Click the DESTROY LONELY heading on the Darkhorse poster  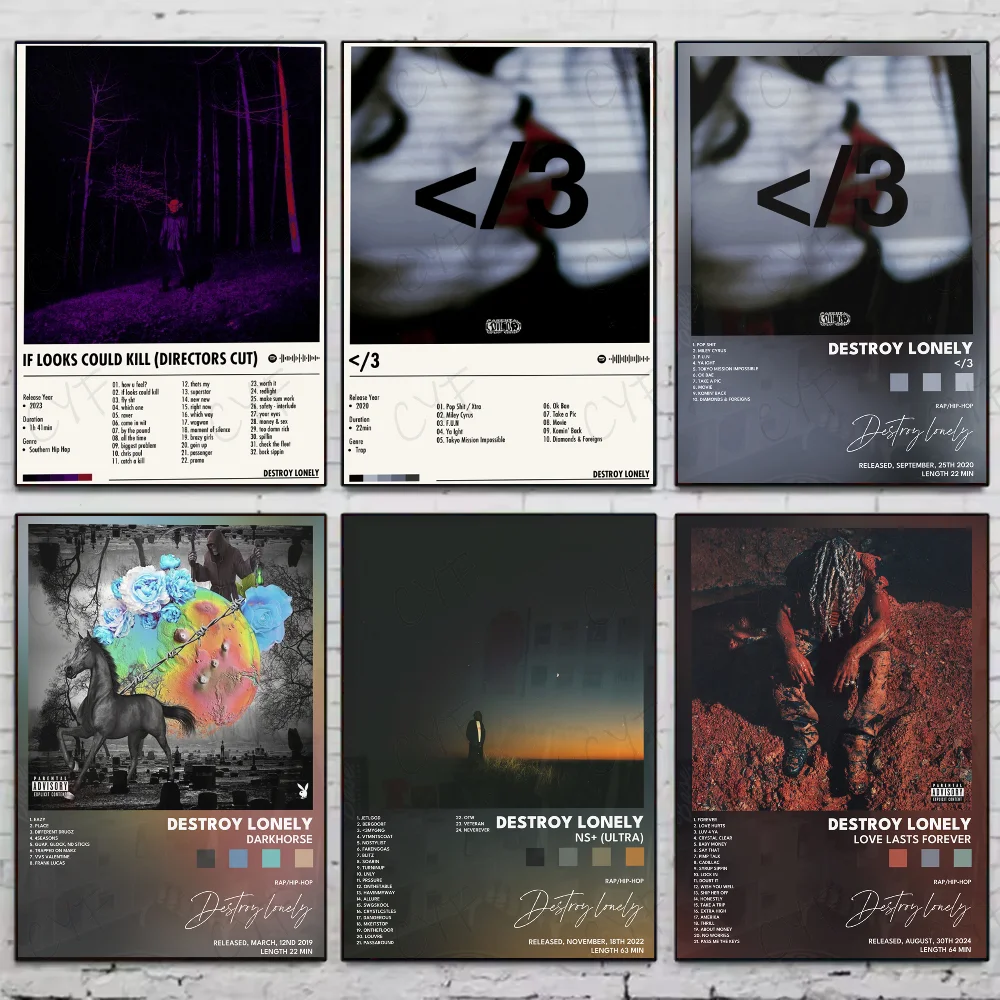coord(240,824)
